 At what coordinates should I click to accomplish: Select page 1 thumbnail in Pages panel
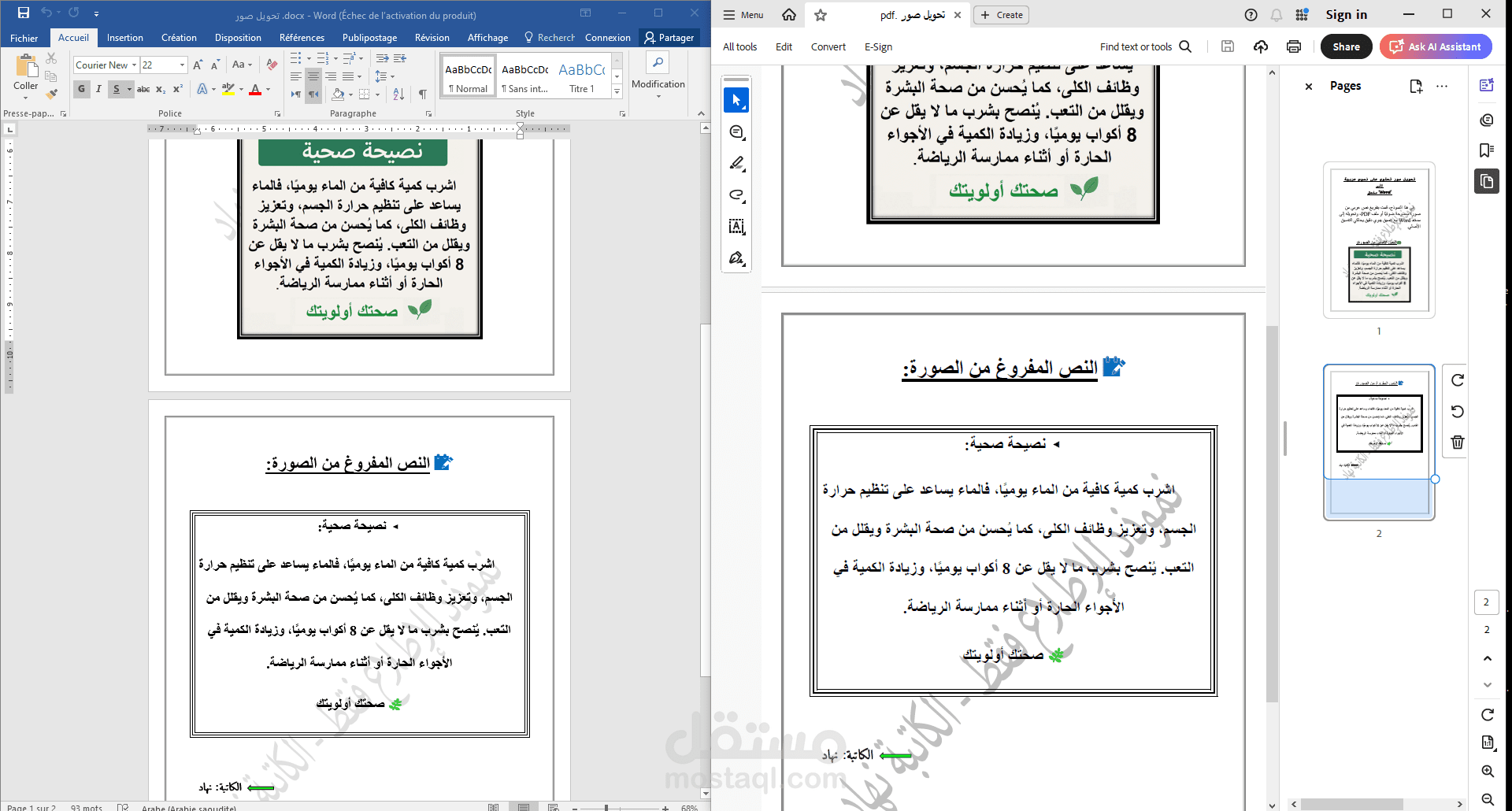(x=1379, y=240)
